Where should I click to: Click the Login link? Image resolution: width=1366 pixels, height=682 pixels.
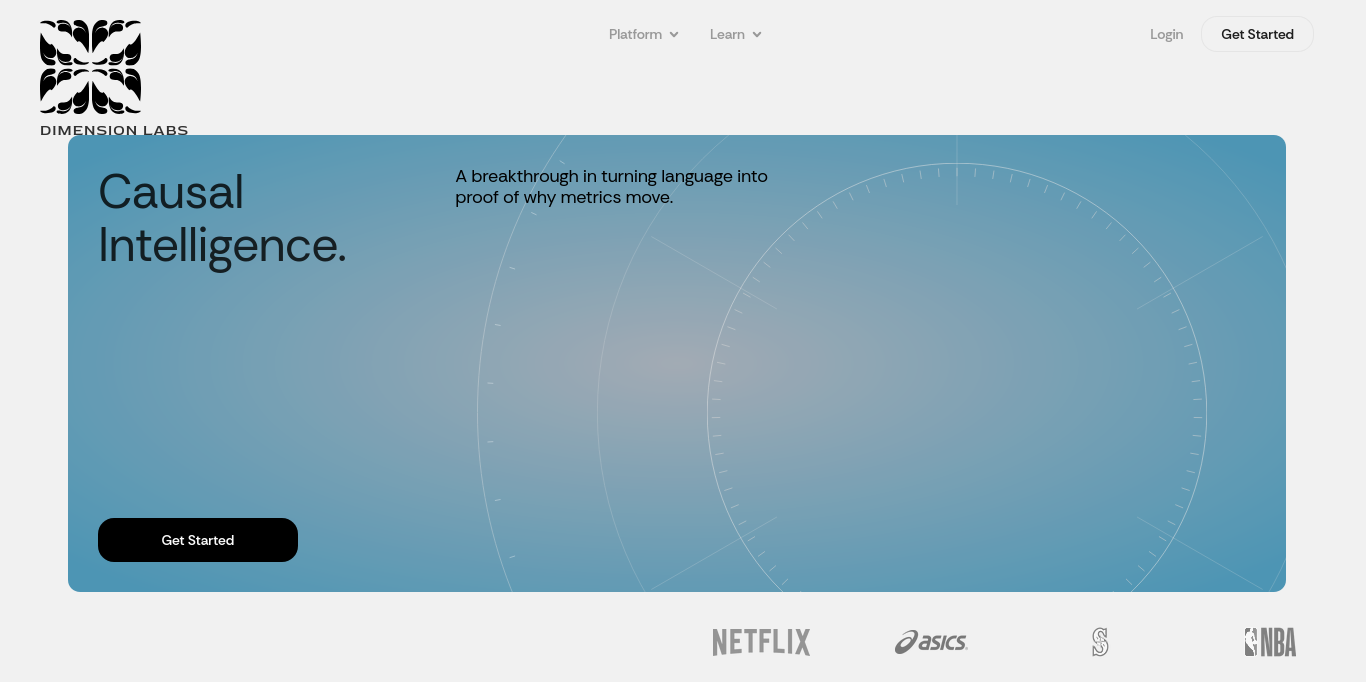(1166, 34)
